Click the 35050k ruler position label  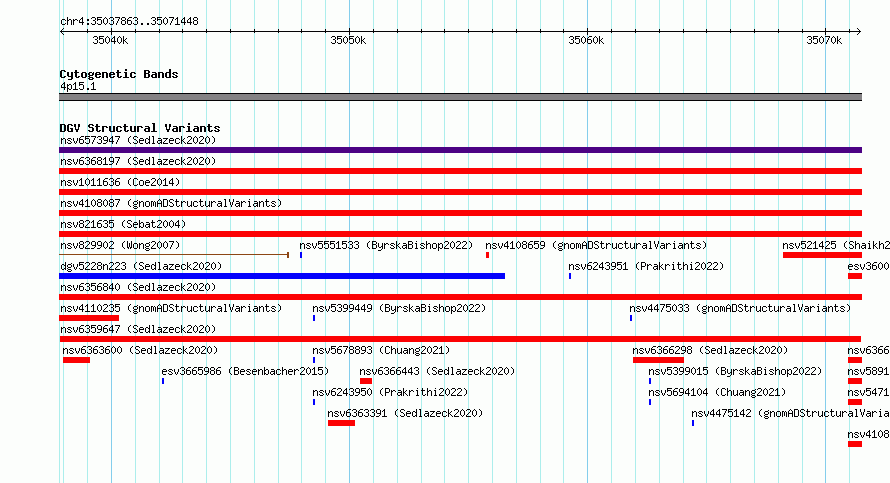coord(348,40)
